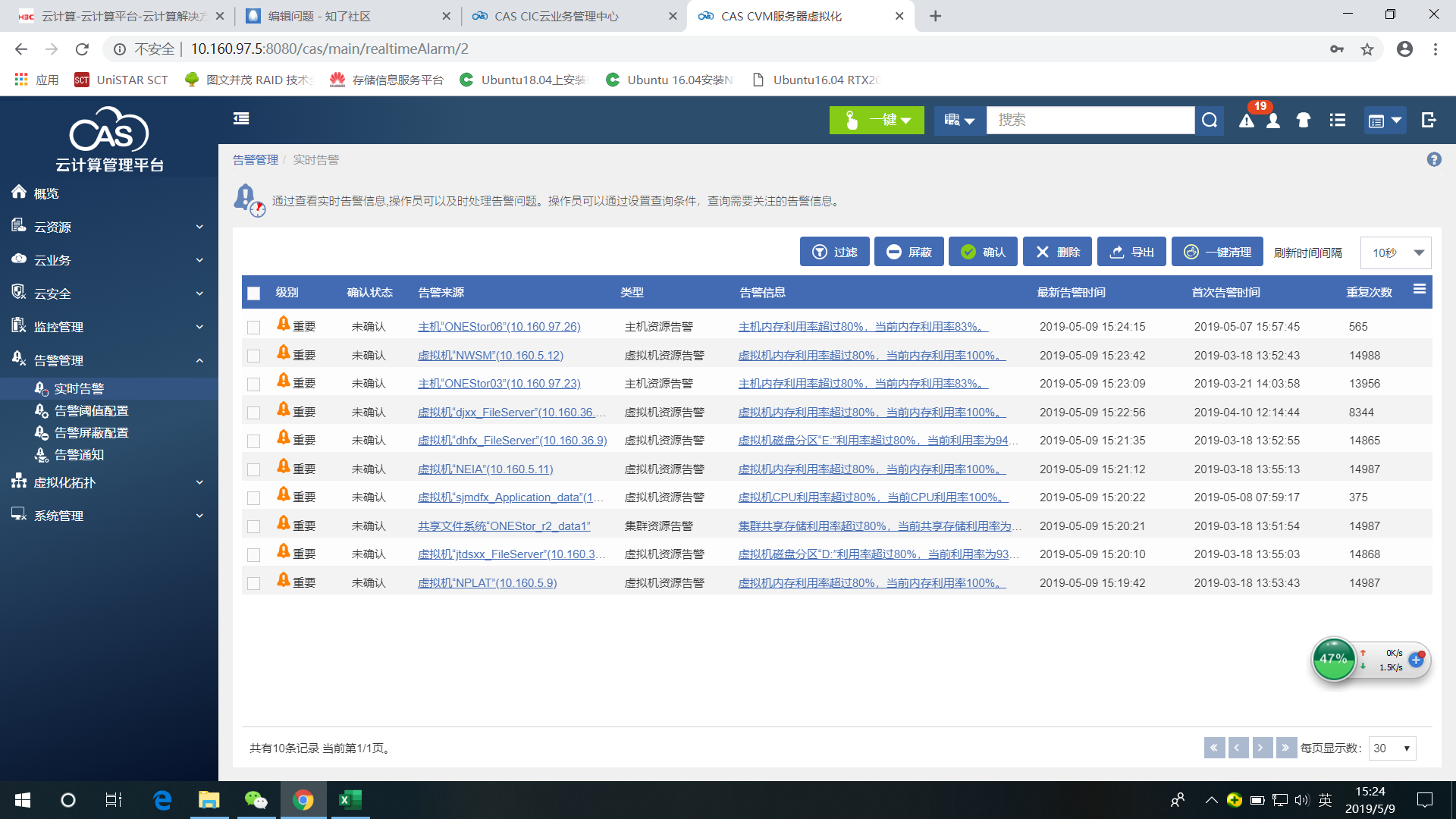Open the 每页显示数 page size dropdown

1392,748
